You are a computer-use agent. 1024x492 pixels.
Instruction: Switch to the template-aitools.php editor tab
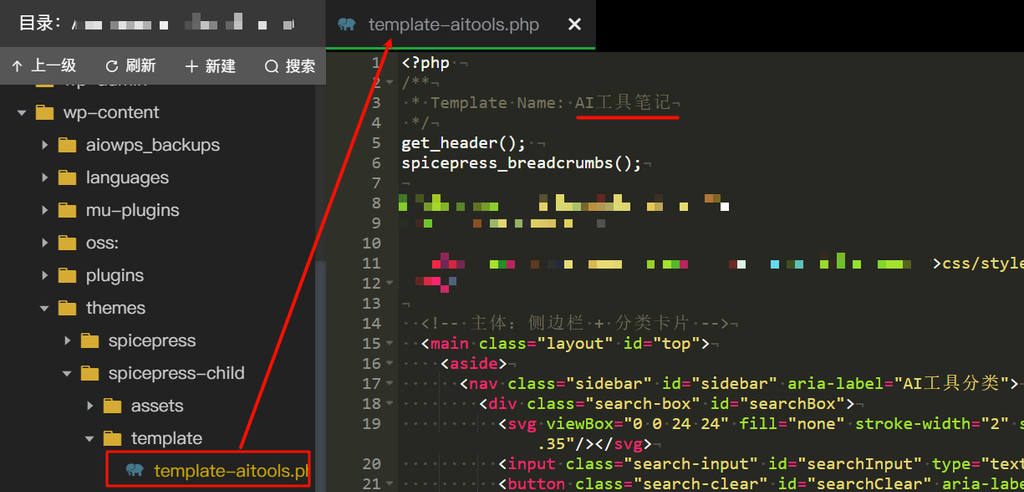pyautogui.click(x=453, y=25)
